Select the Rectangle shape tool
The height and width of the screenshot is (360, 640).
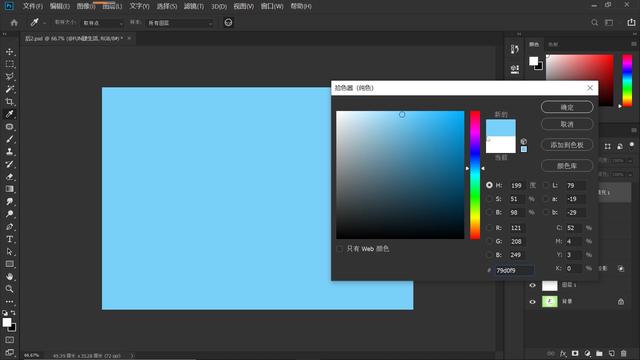pyautogui.click(x=9, y=264)
